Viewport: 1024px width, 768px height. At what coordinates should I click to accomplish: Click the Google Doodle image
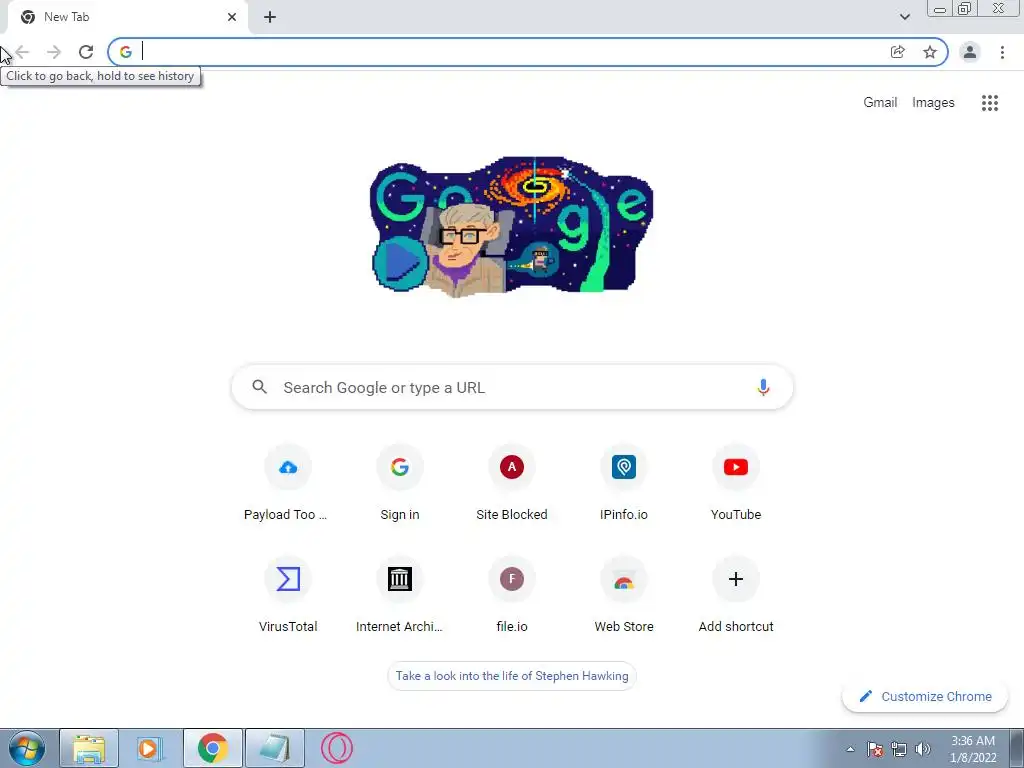tap(512, 227)
